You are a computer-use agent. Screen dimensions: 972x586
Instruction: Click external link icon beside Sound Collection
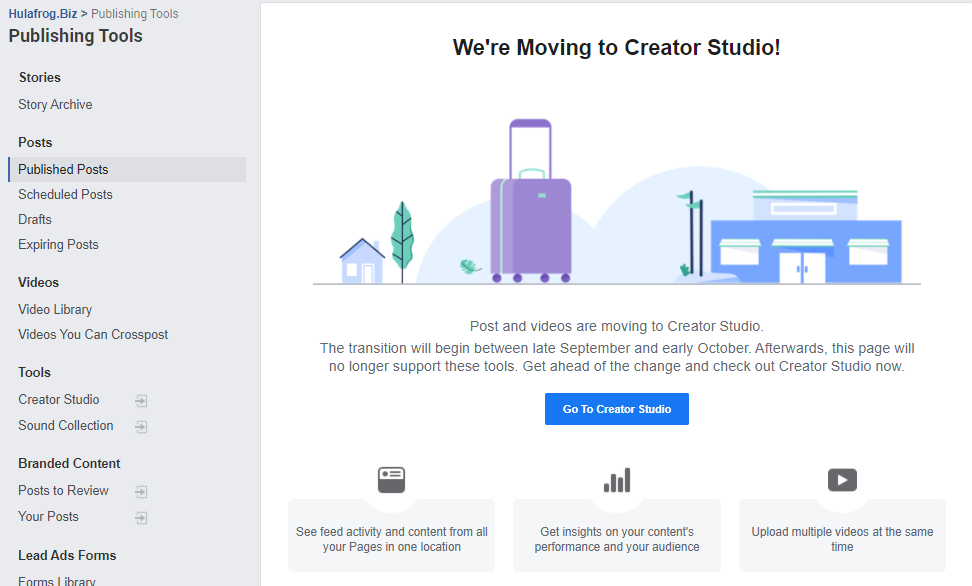pos(141,426)
